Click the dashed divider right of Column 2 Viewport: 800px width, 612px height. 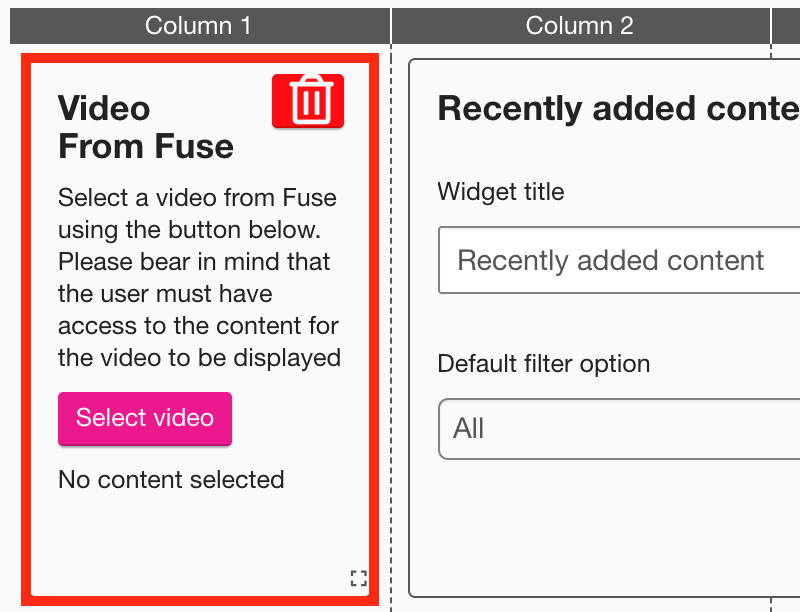772,330
